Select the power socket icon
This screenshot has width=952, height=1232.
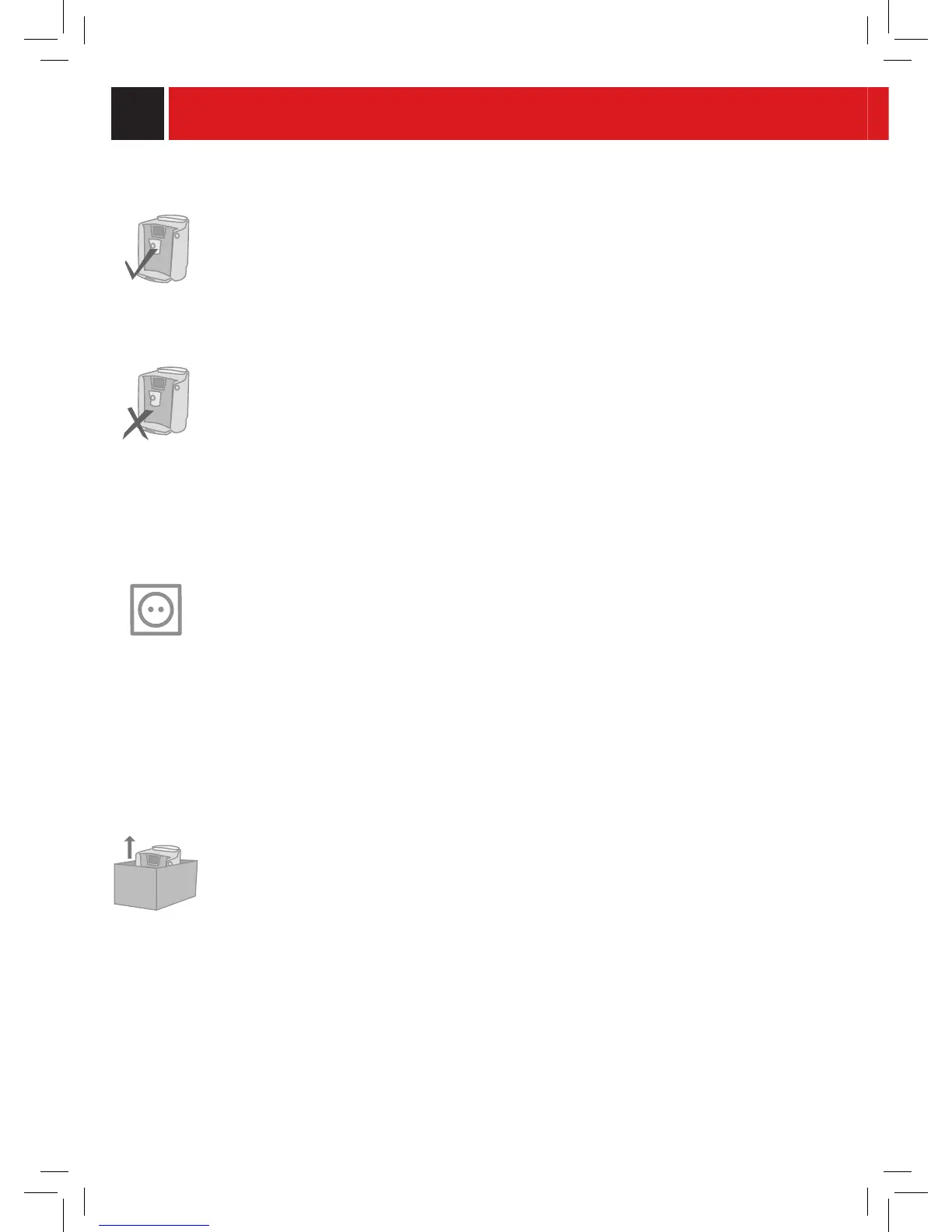click(156, 610)
